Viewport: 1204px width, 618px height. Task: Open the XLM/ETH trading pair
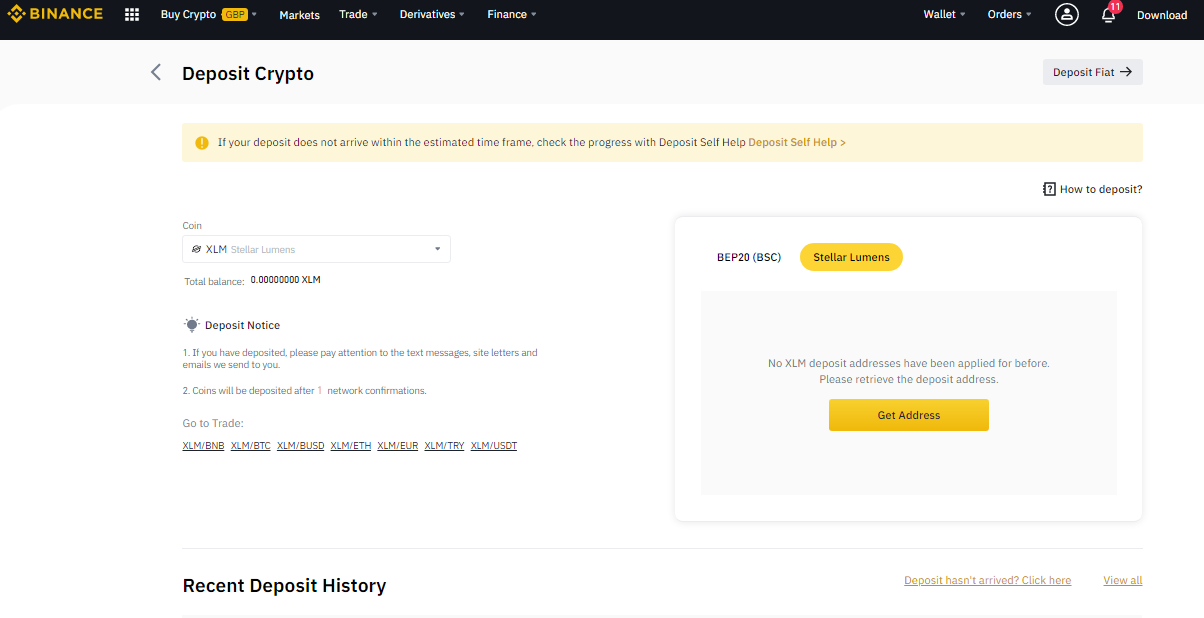(x=351, y=446)
